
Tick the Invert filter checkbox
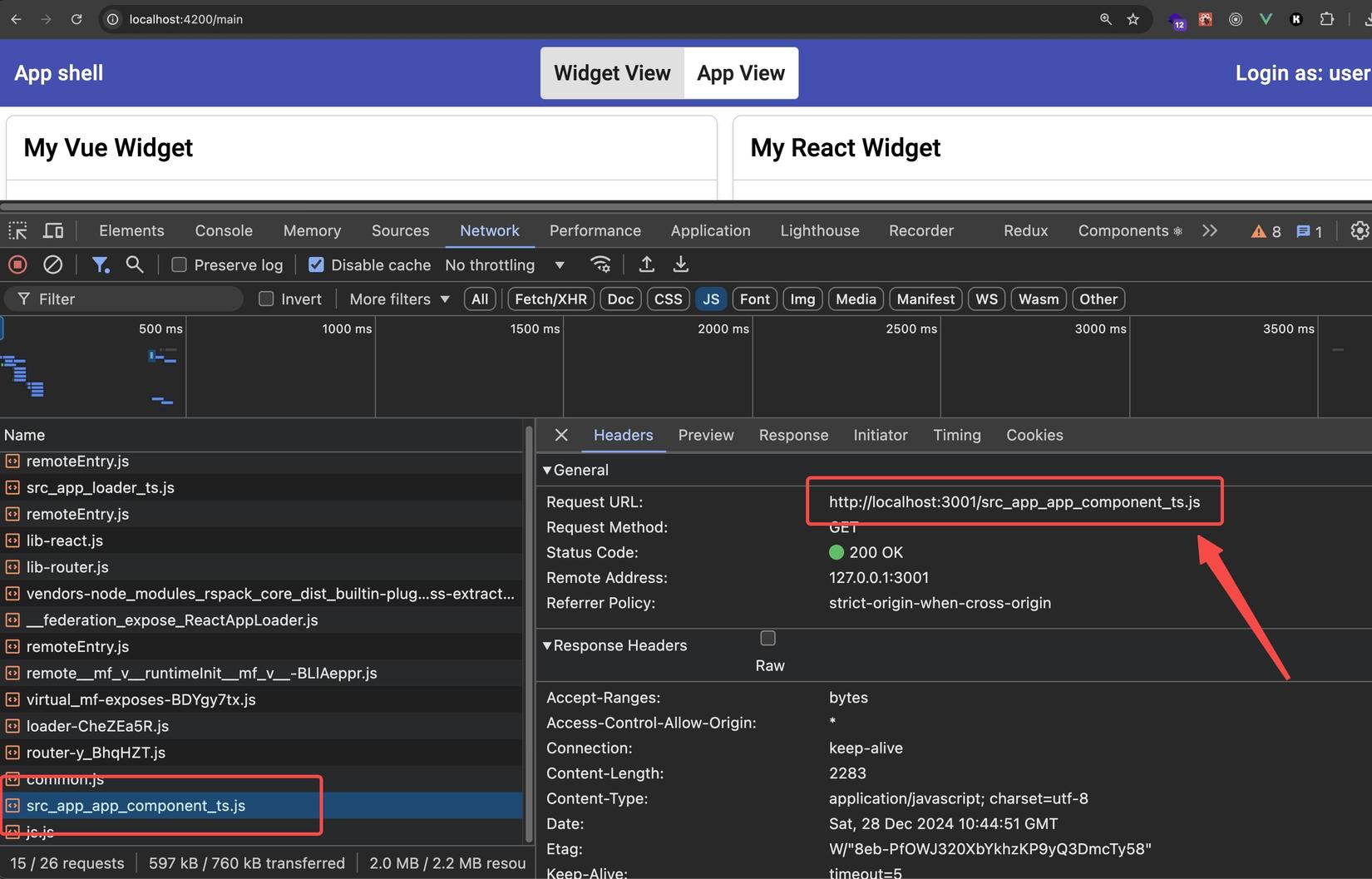click(x=266, y=299)
